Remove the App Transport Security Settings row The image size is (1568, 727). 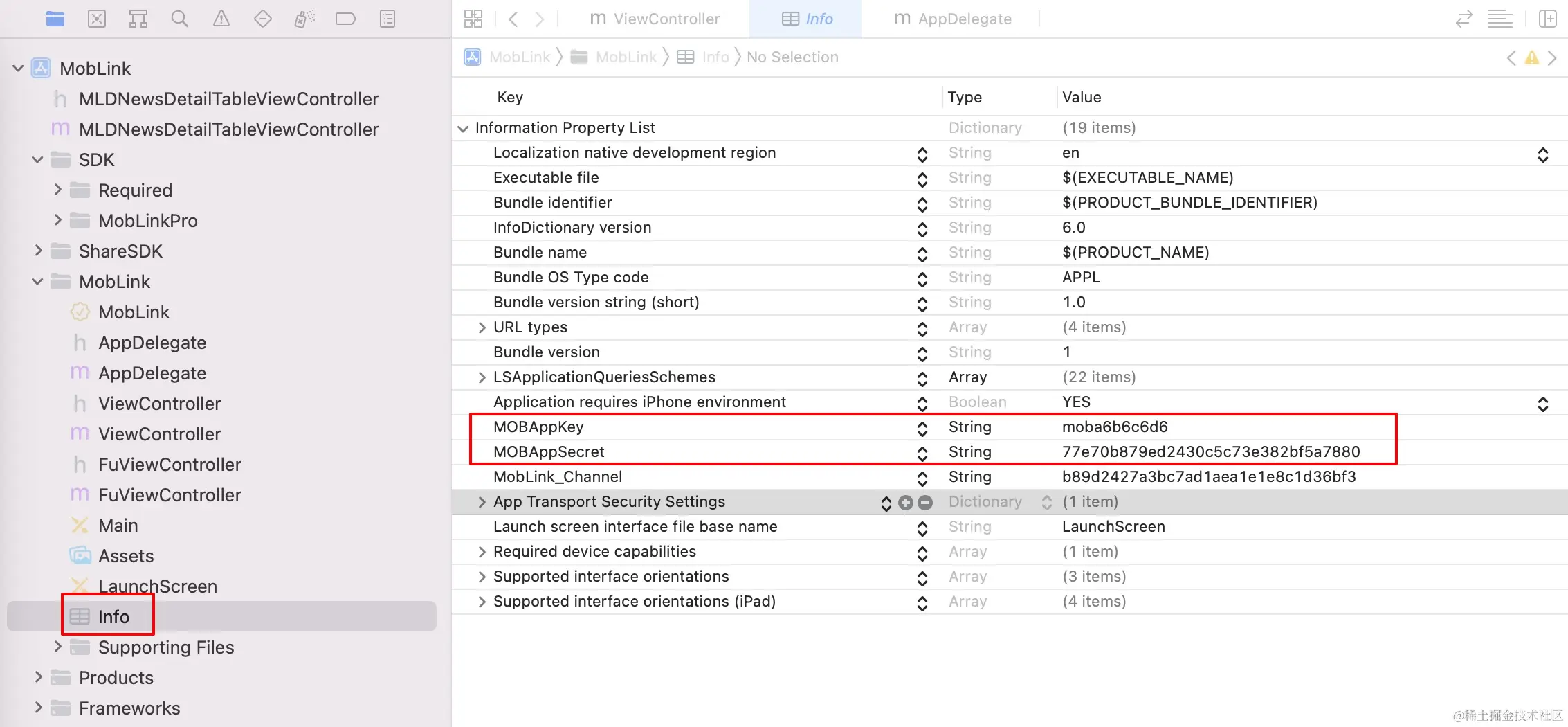pos(925,503)
